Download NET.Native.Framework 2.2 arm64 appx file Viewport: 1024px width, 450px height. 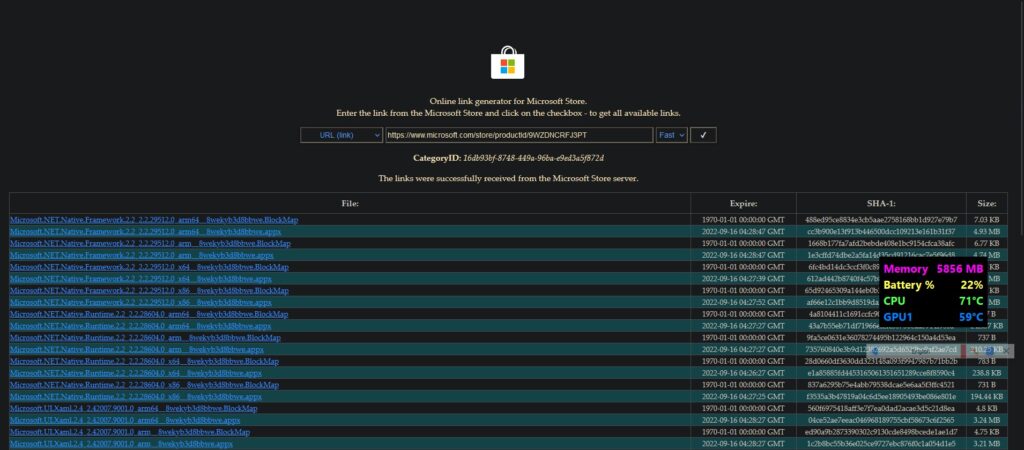click(x=146, y=232)
